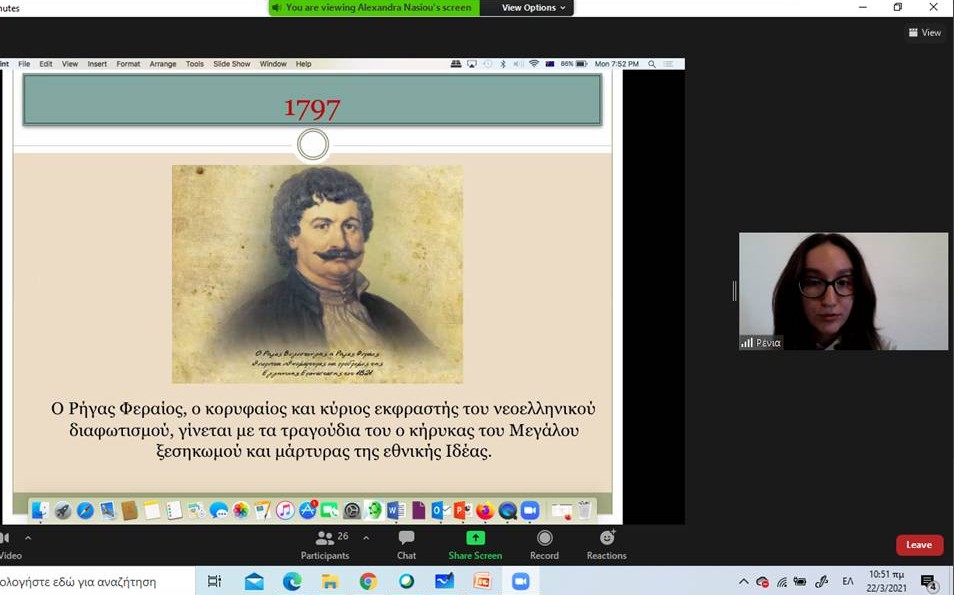Open the Participants panel

(x=325, y=544)
